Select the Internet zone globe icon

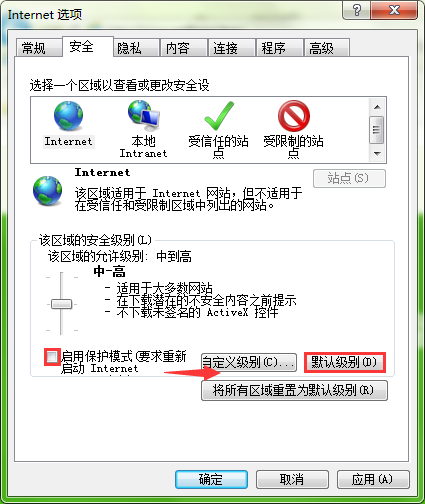(x=68, y=116)
